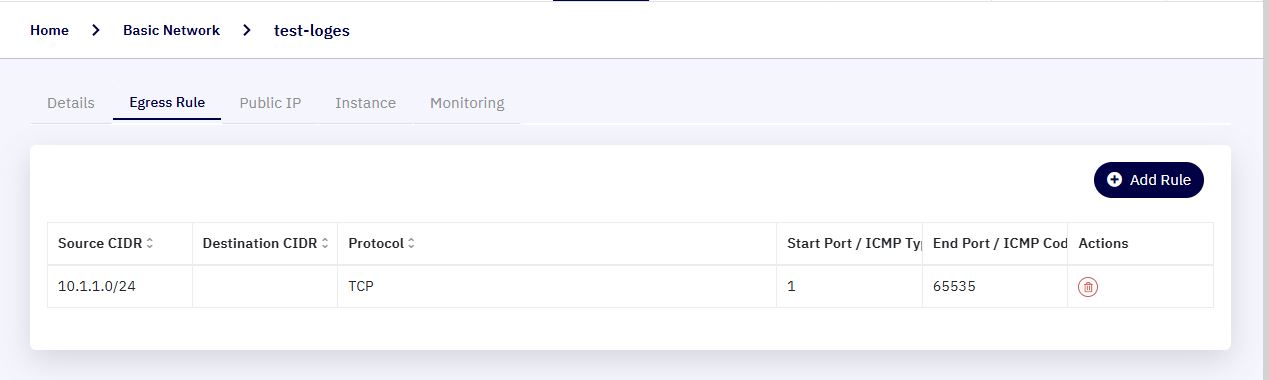Sort by Source CIDR arrows
This screenshot has width=1269, height=380.
pos(150,243)
